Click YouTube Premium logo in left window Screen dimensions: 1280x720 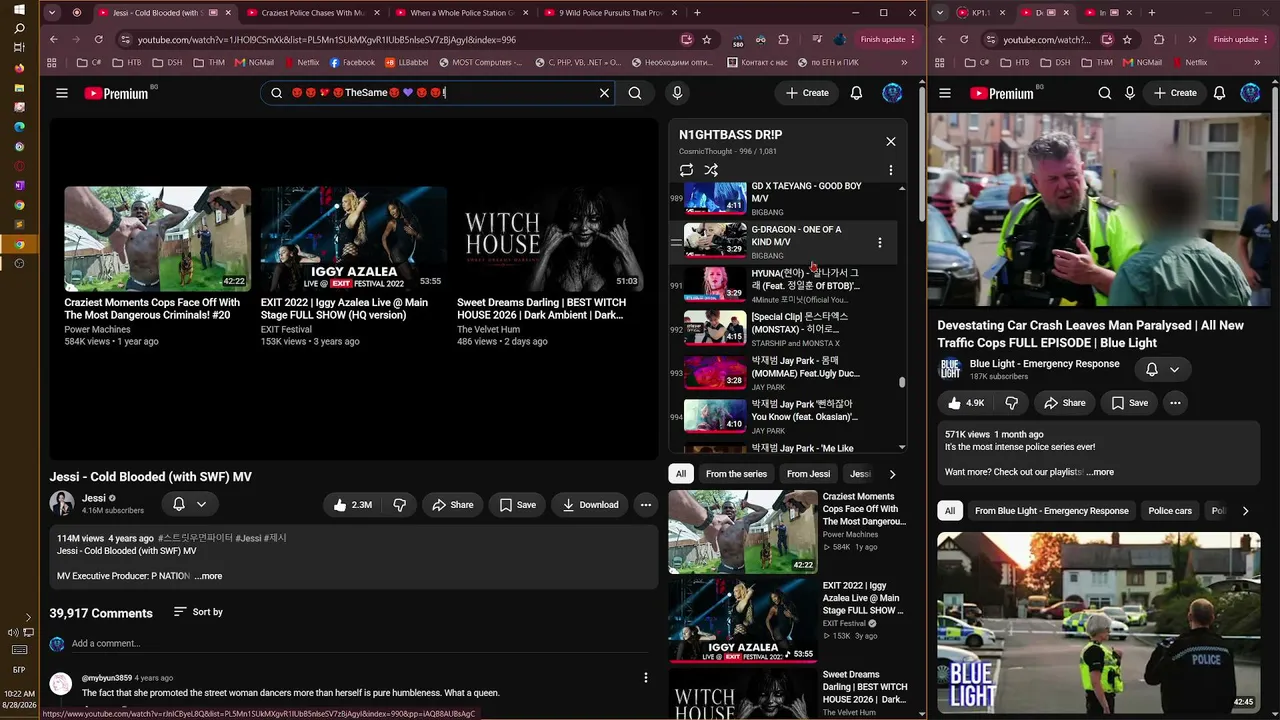click(116, 93)
